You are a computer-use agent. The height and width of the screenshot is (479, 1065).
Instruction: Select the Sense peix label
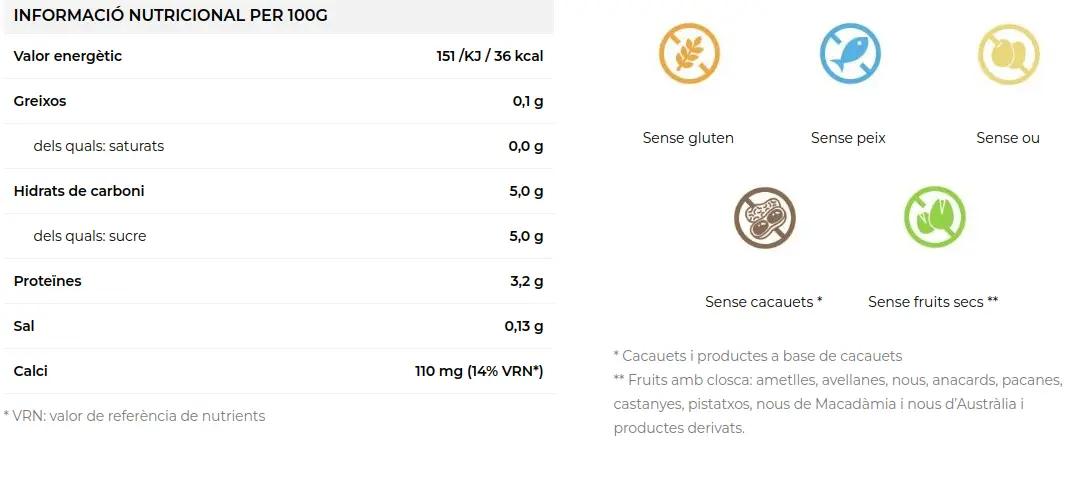coord(848,138)
